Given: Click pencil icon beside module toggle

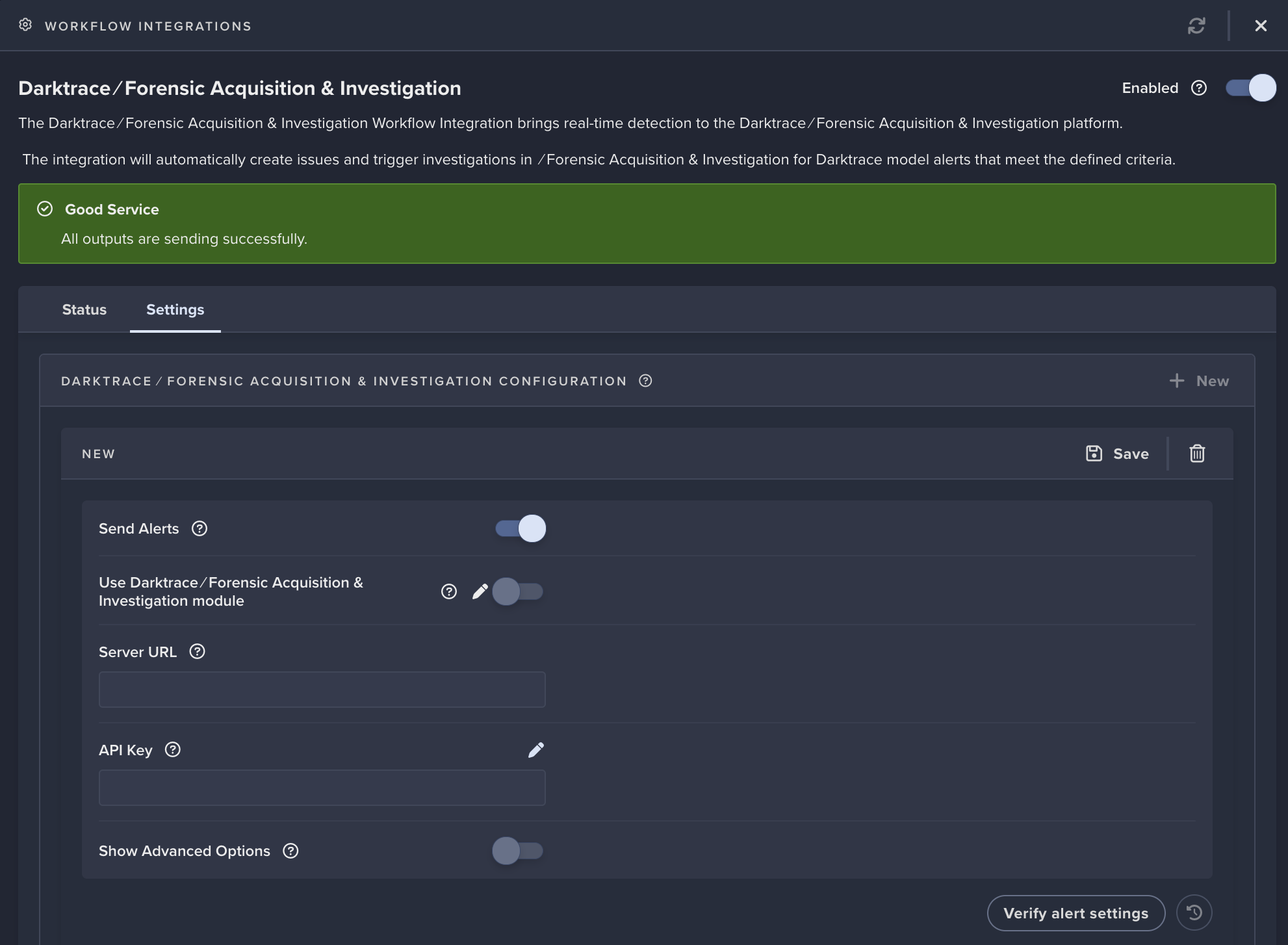Looking at the screenshot, I should click(x=480, y=591).
